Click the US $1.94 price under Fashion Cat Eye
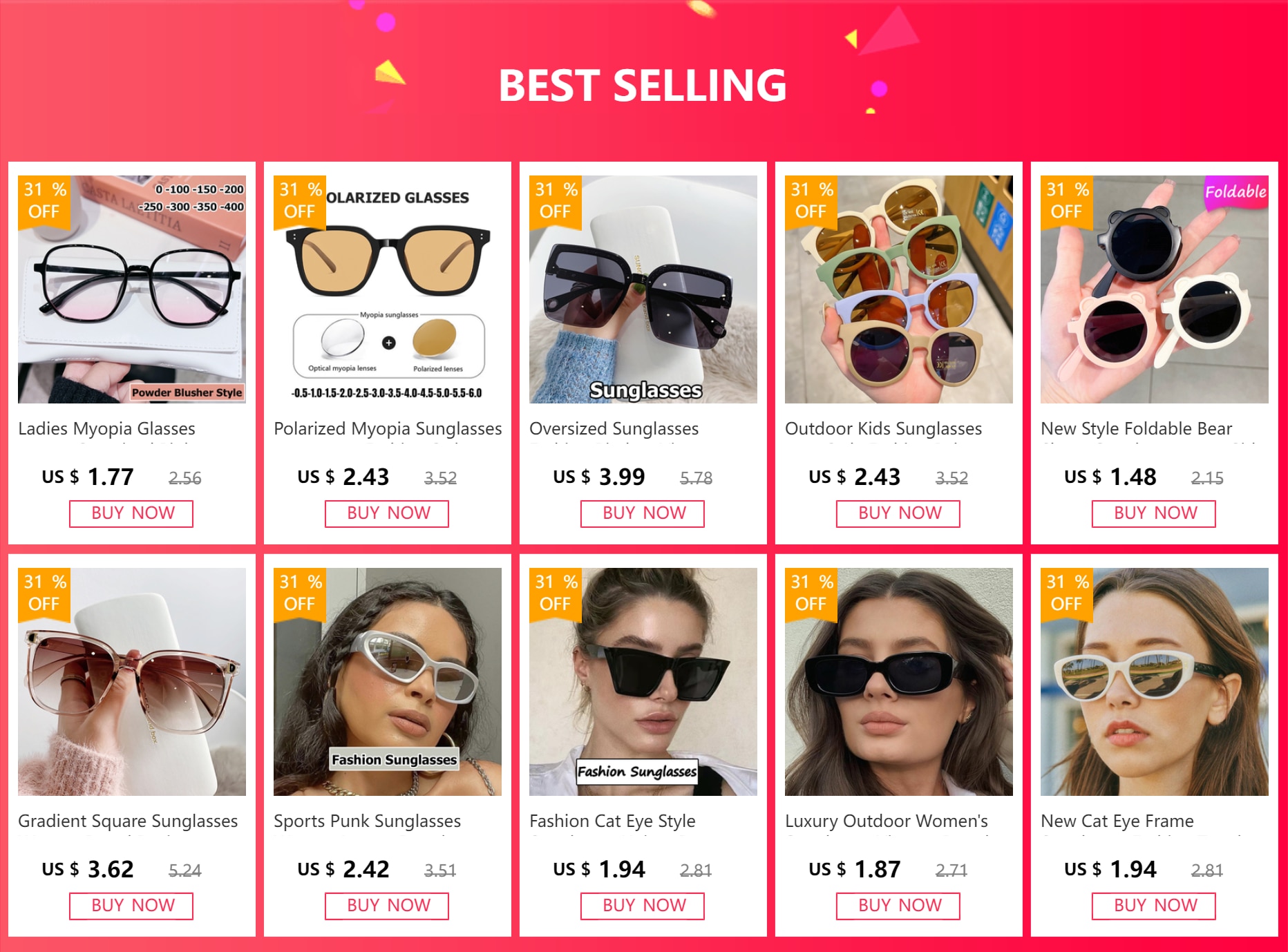This screenshot has width=1288, height=952. tap(599, 869)
